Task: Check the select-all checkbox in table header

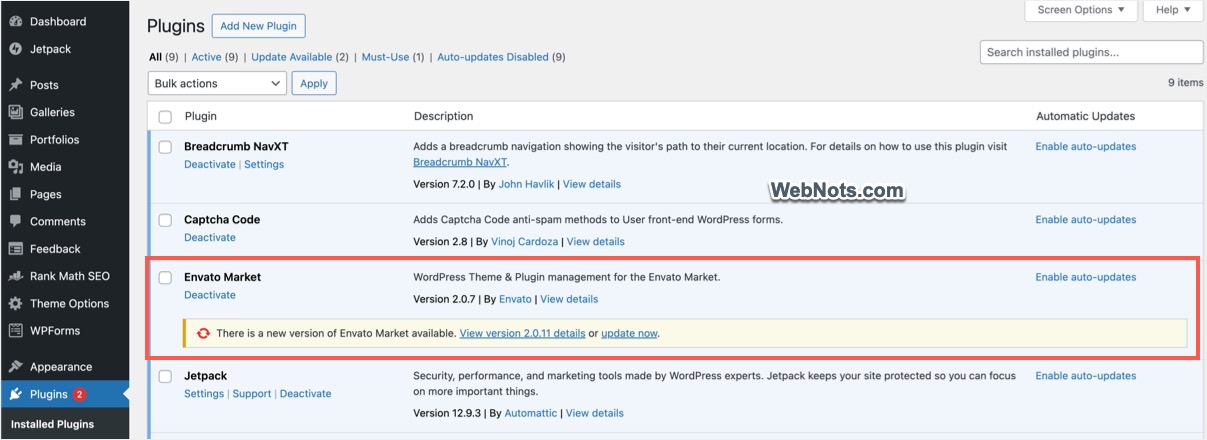Action: click(166, 117)
